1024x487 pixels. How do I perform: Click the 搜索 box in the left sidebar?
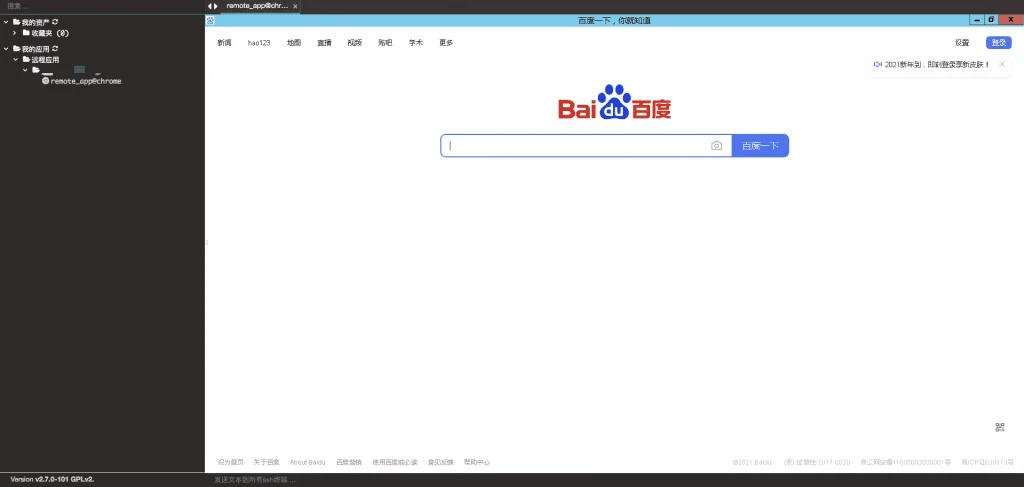pos(101,6)
